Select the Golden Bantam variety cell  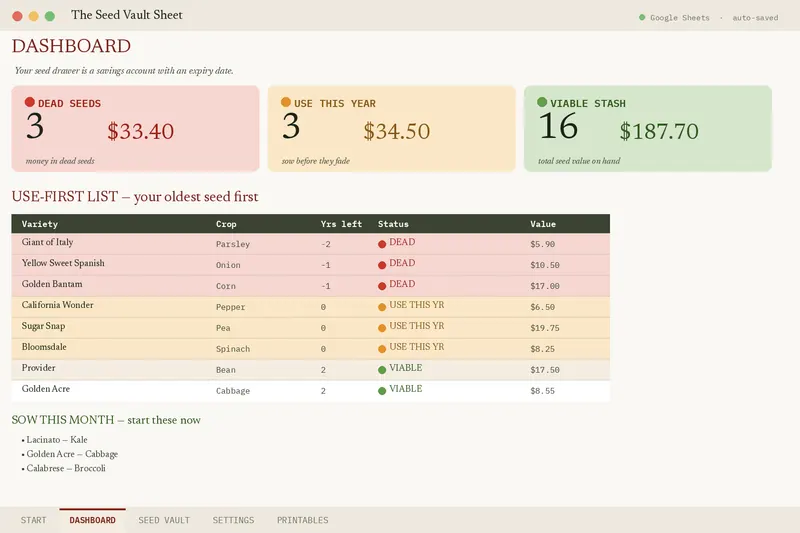[x=52, y=284]
